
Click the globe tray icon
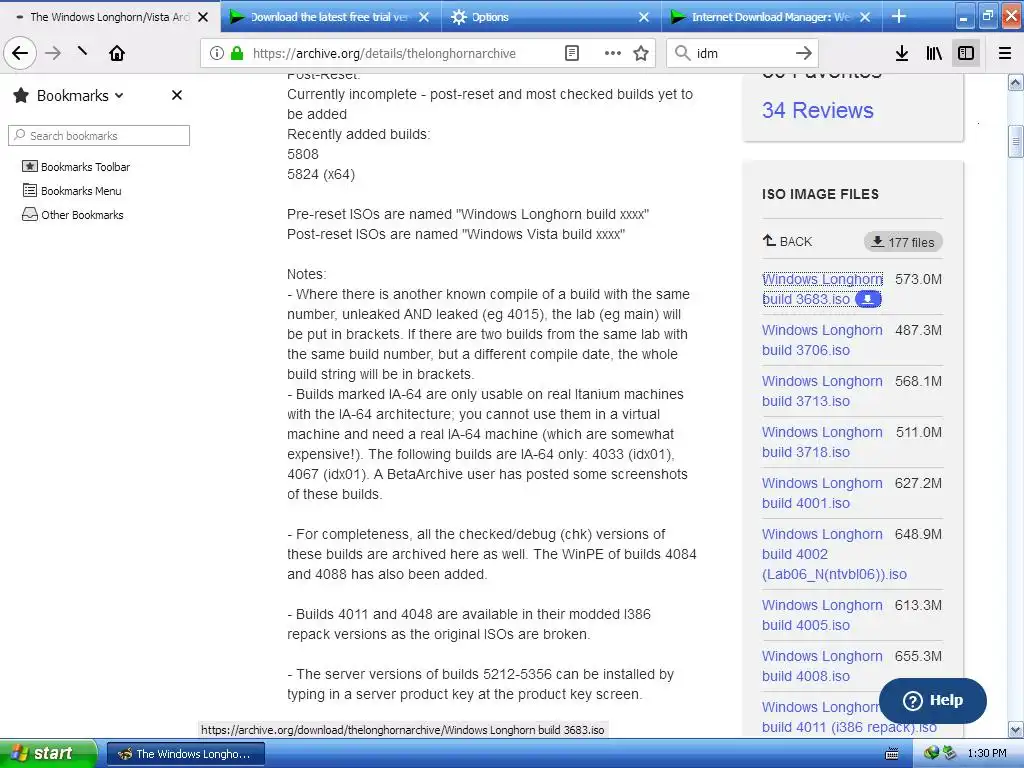931,754
